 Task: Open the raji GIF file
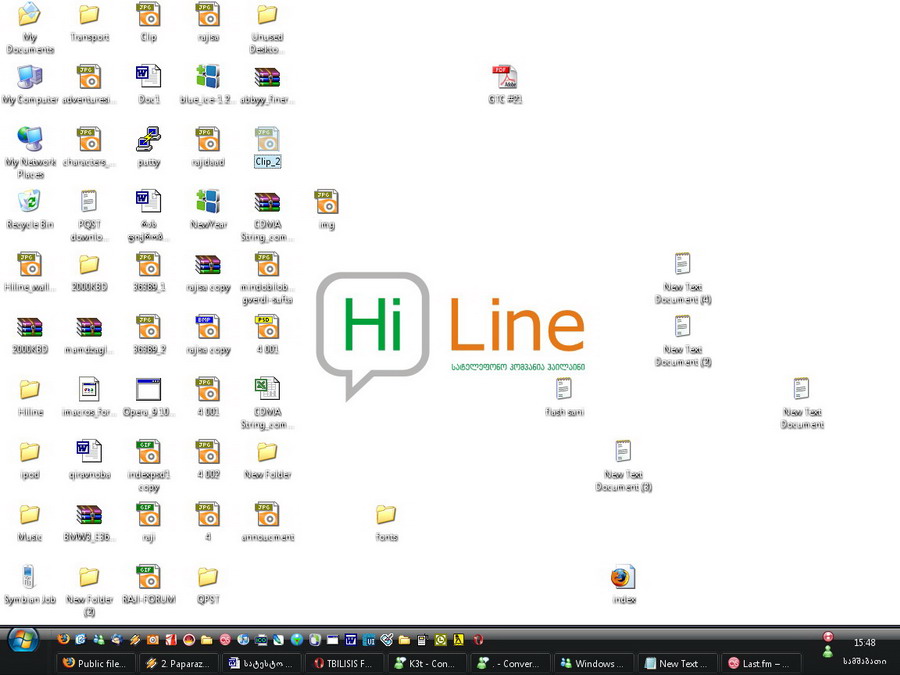pos(149,515)
